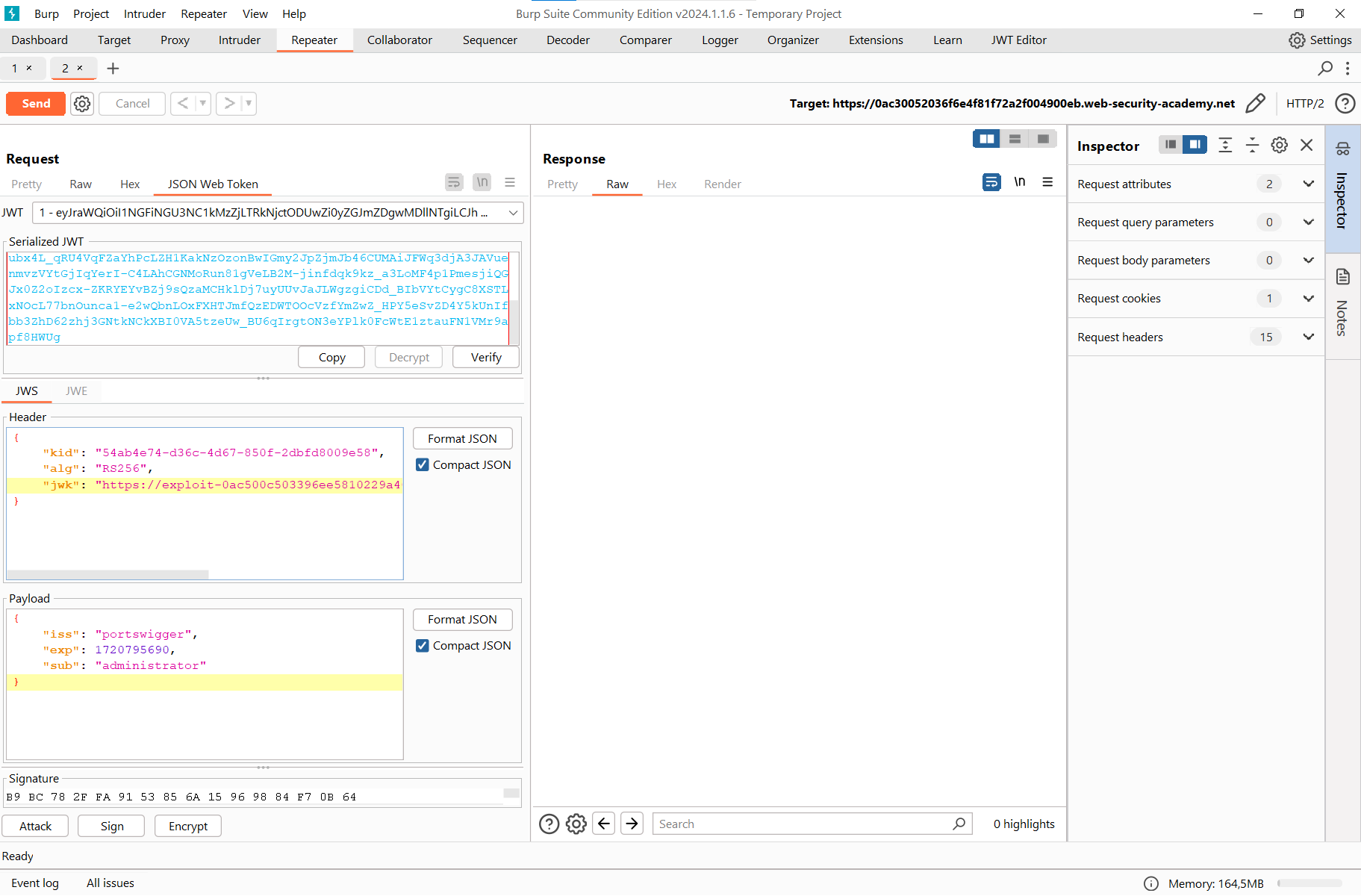
Task: Select the JWE tab
Action: click(76, 391)
